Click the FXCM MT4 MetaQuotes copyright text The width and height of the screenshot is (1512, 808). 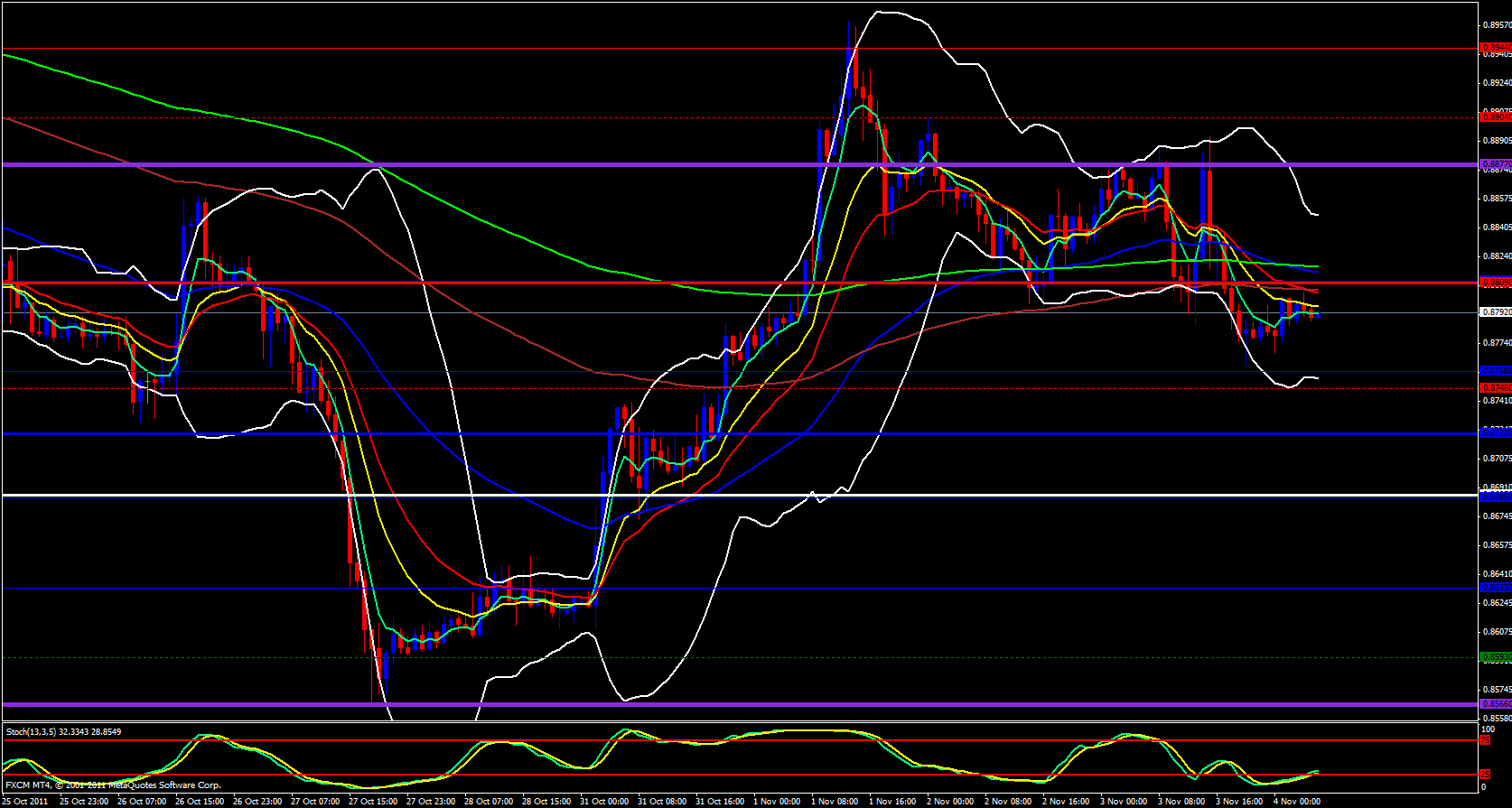[113, 785]
